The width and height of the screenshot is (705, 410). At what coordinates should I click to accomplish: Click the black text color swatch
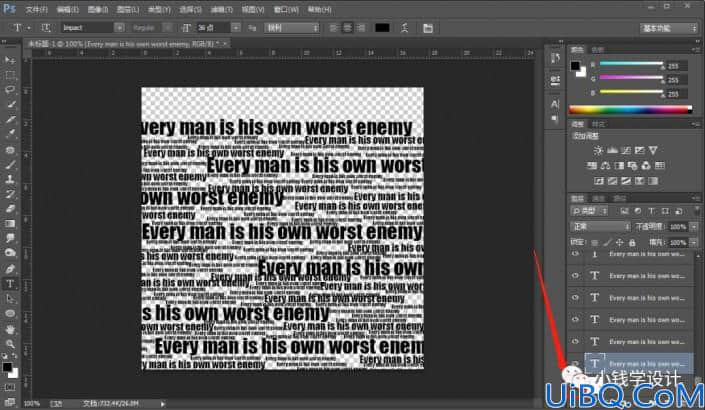pyautogui.click(x=382, y=28)
